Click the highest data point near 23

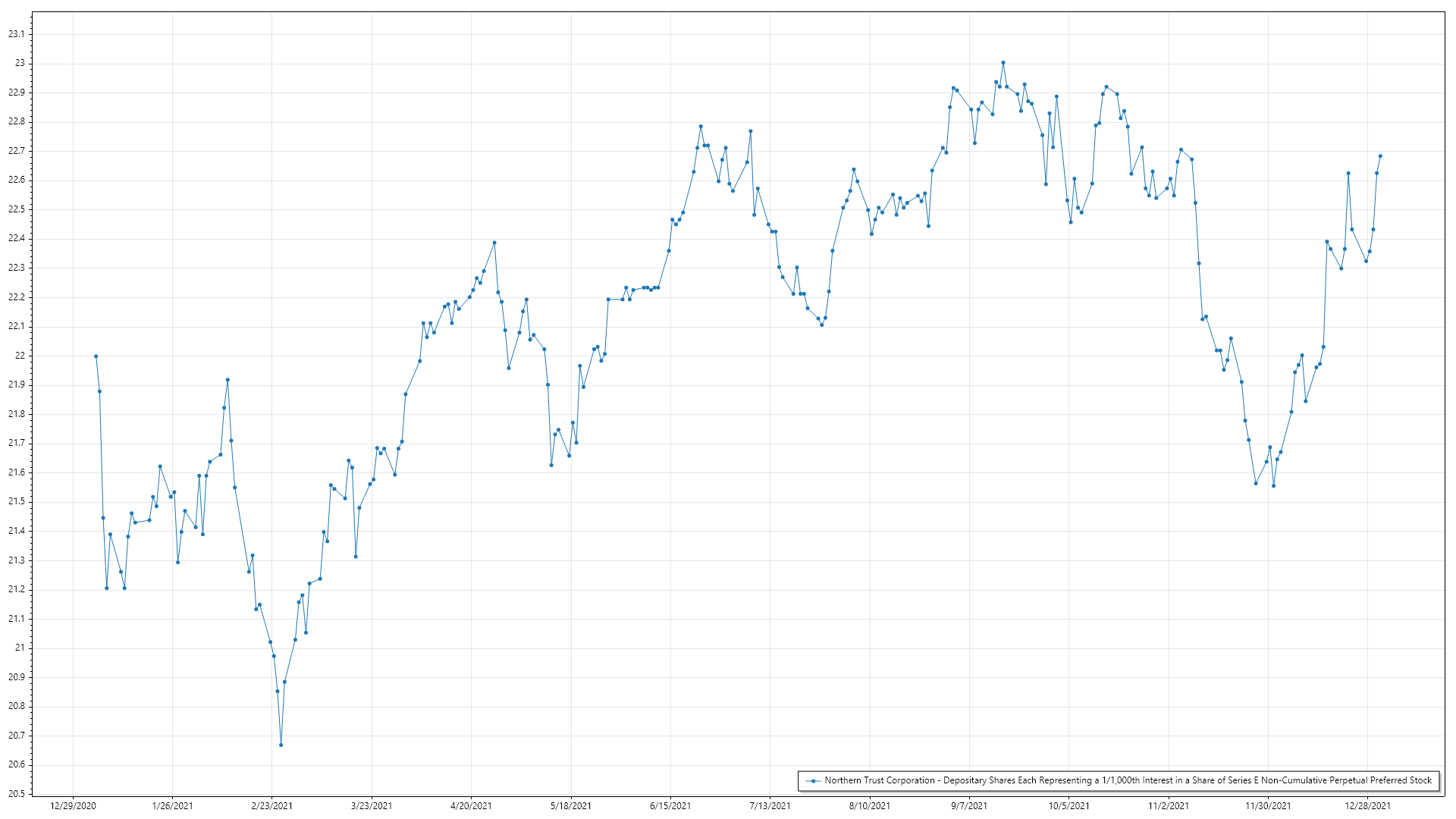1003,63
